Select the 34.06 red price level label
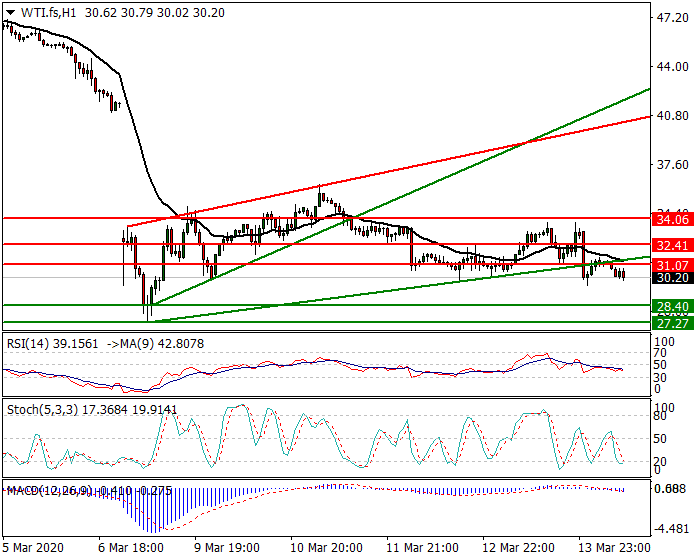 (x=673, y=219)
